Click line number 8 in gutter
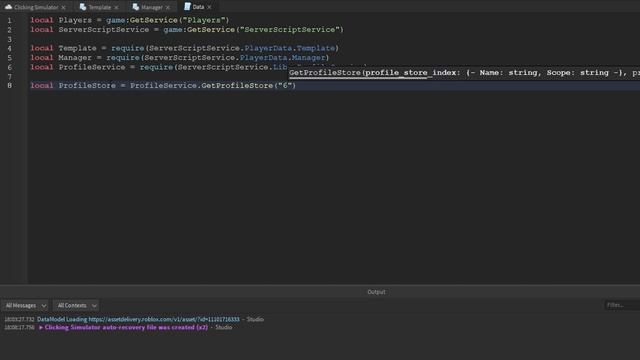Image resolution: width=640 pixels, height=360 pixels. [9, 85]
